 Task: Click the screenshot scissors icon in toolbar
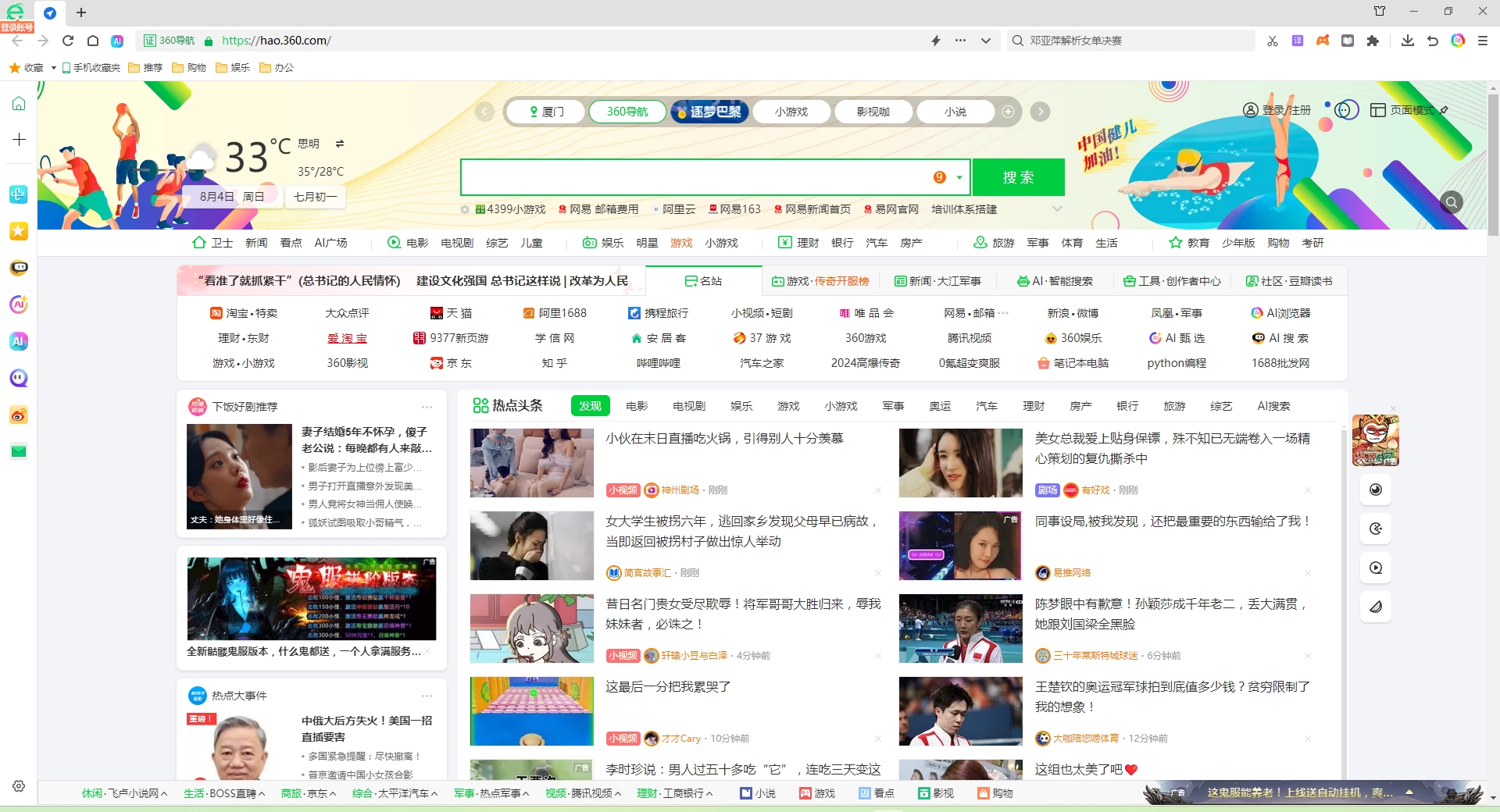1273,41
